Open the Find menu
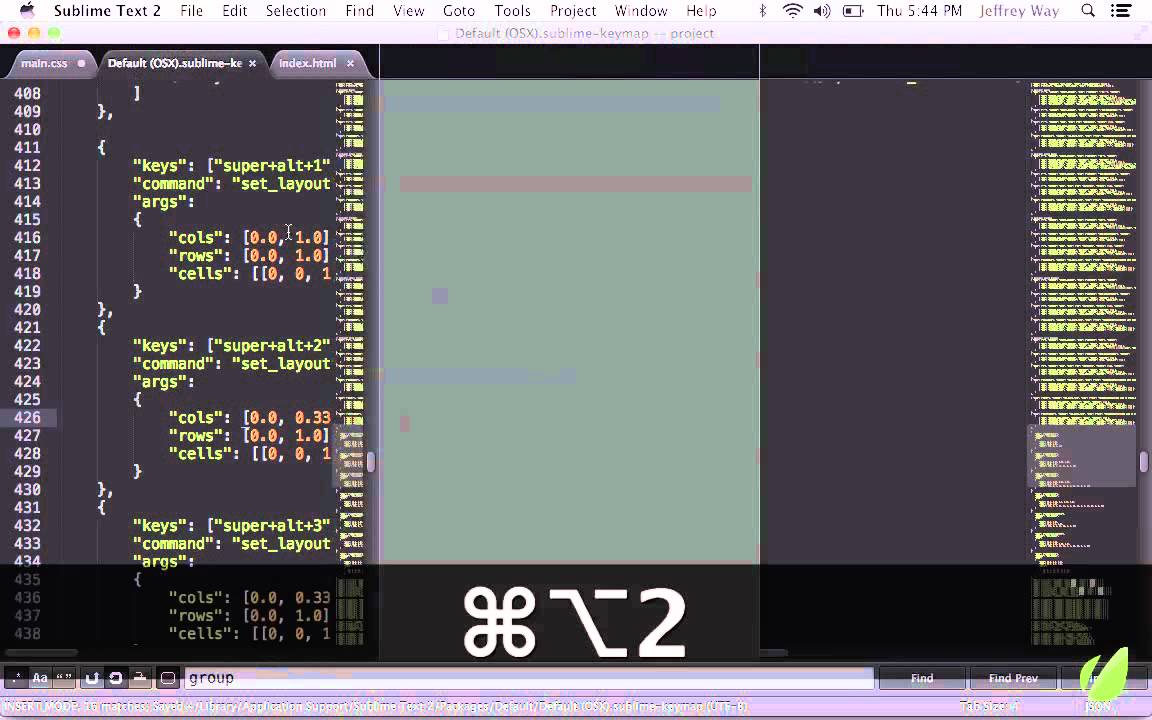The image size is (1152, 720). tap(359, 10)
